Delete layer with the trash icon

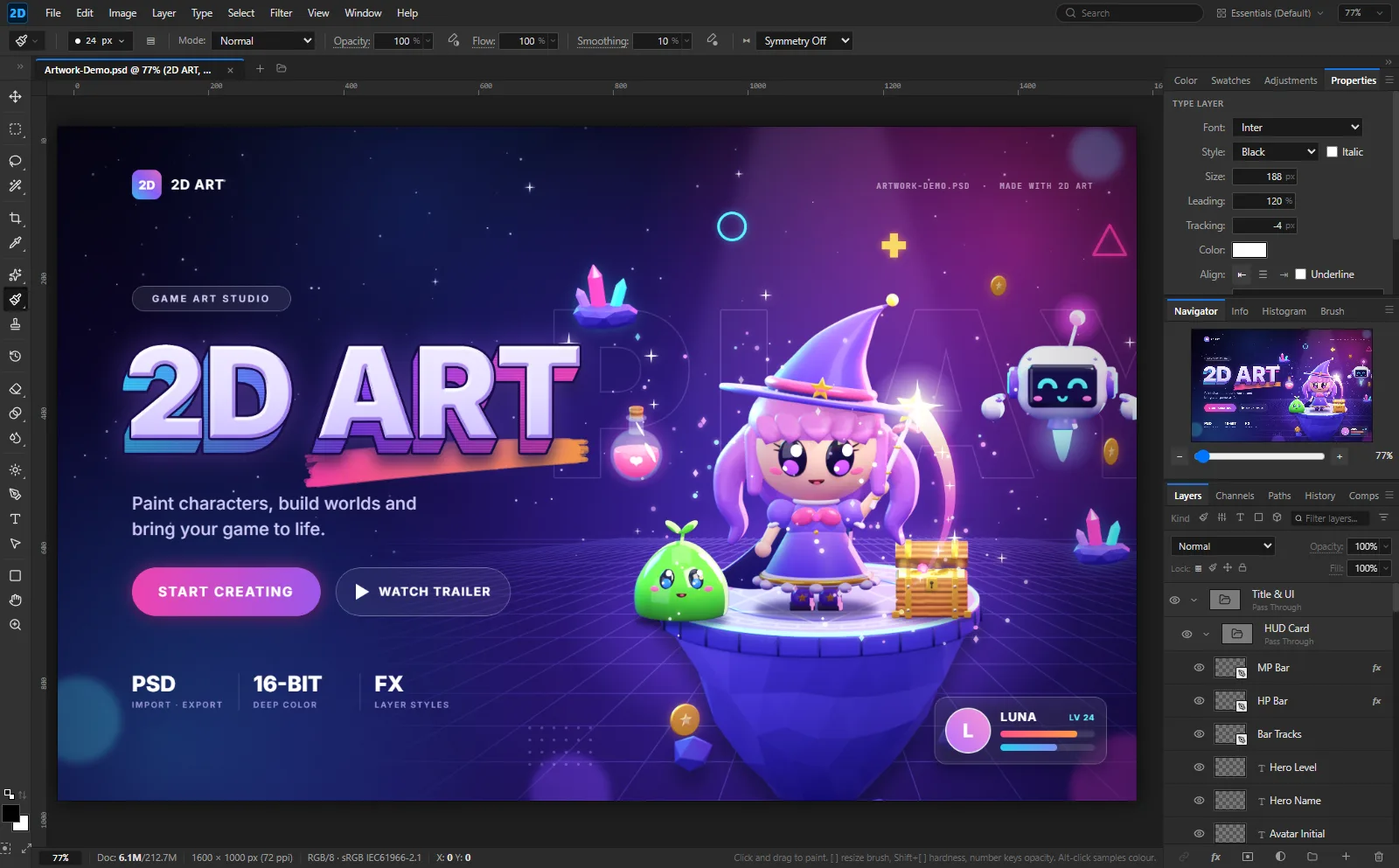[x=1379, y=857]
